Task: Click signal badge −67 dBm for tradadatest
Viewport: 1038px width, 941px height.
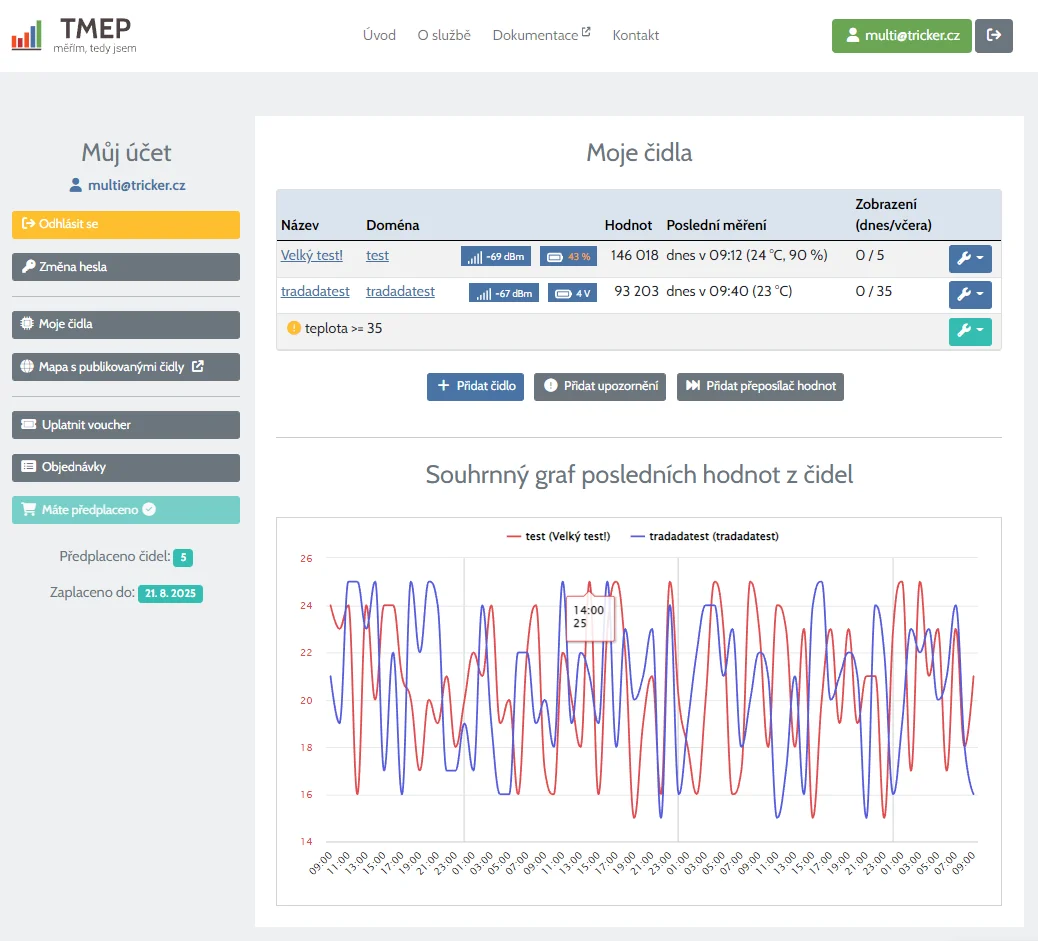Action: click(503, 293)
